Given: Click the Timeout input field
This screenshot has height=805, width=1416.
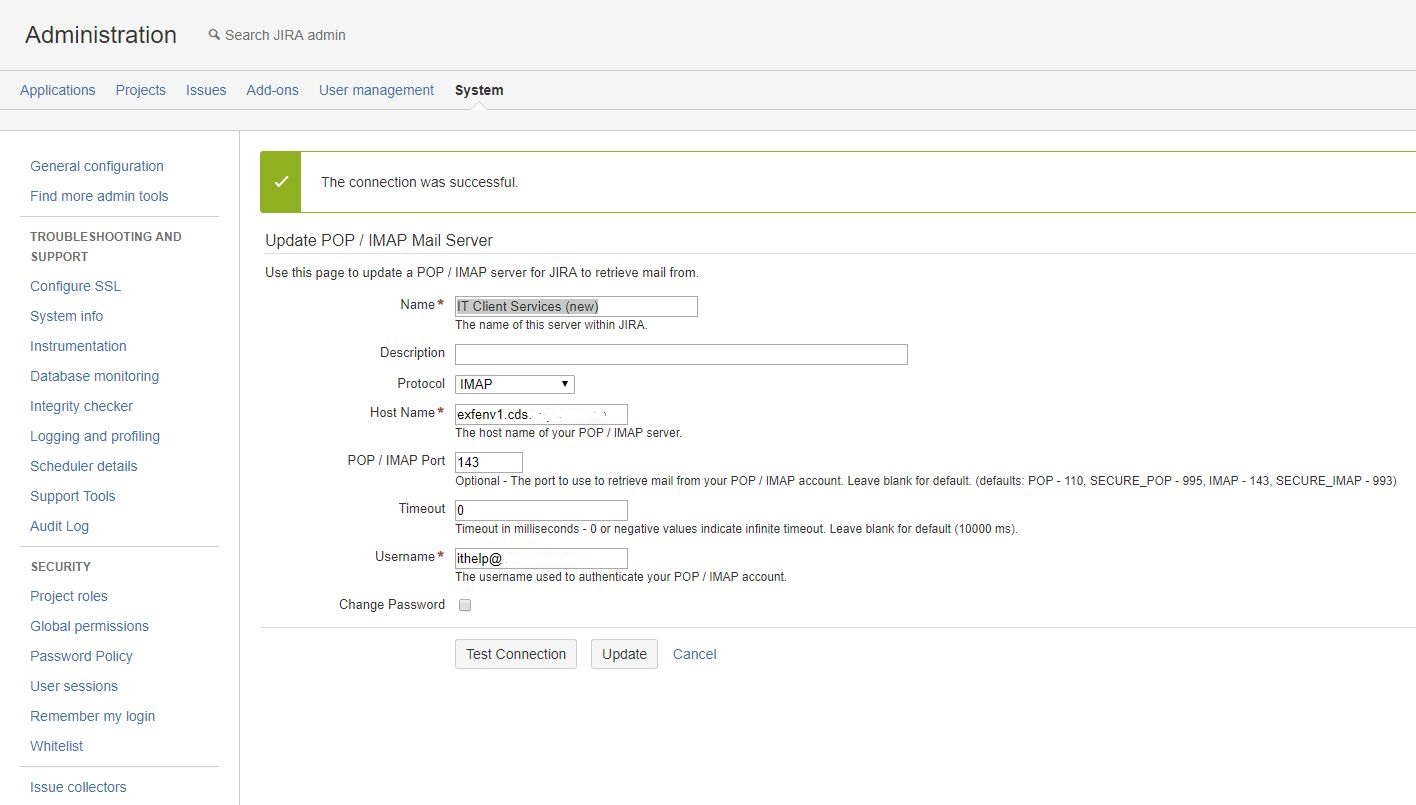Looking at the screenshot, I should coord(541,510).
